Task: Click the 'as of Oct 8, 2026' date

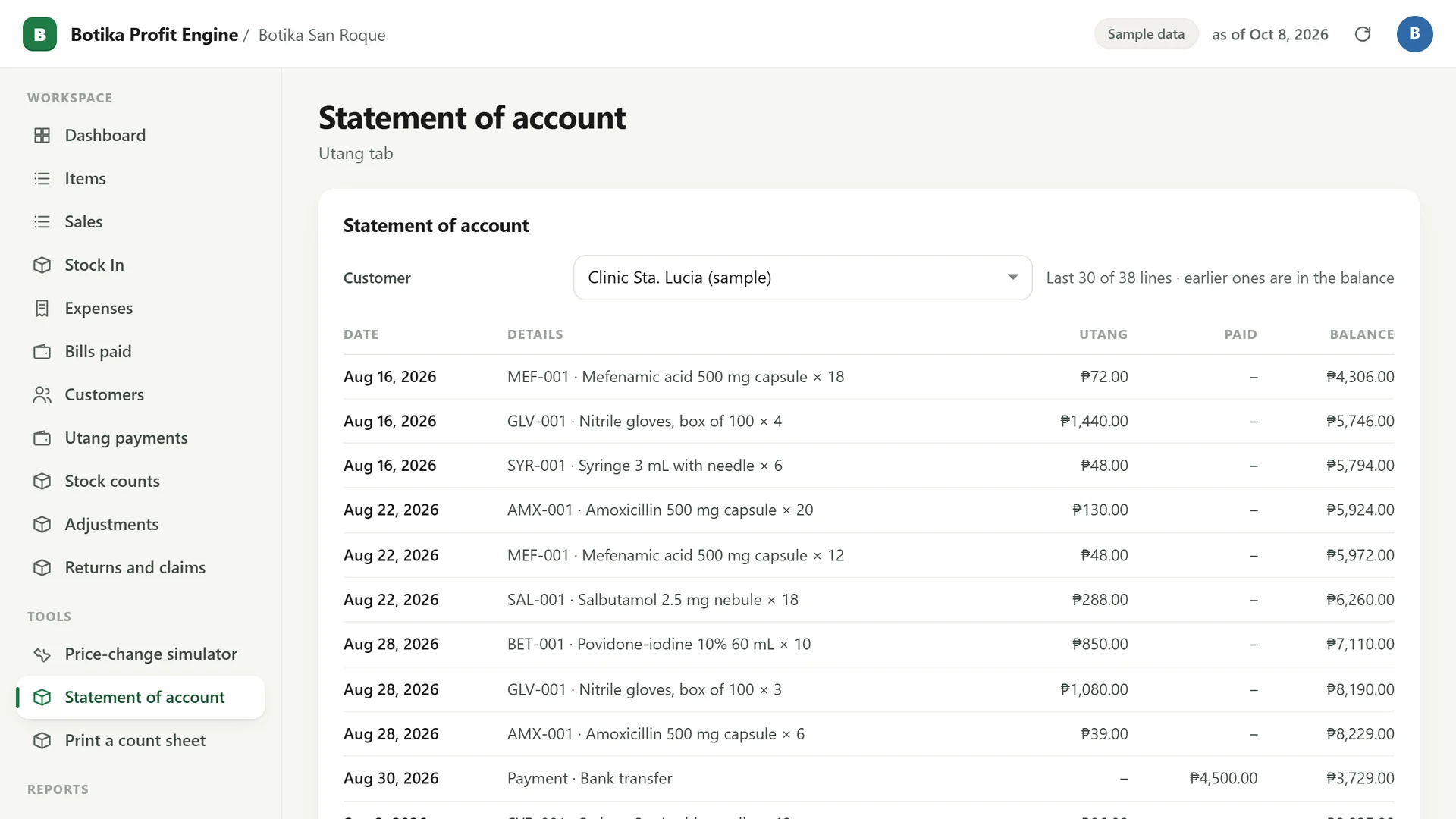Action: click(1270, 34)
